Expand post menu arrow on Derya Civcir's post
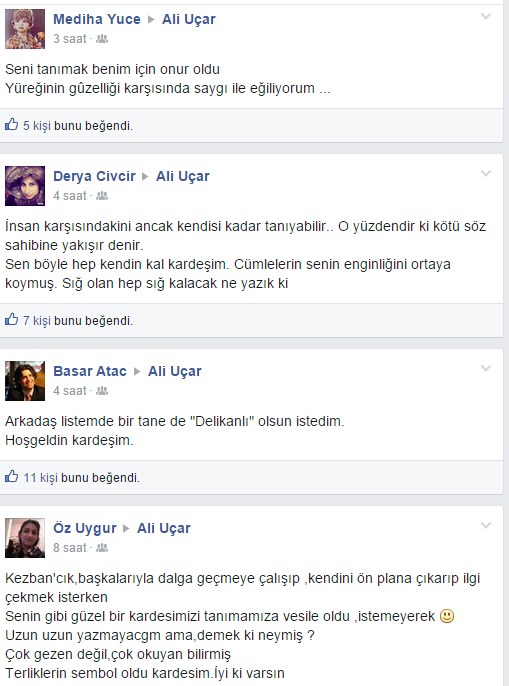 [486, 173]
